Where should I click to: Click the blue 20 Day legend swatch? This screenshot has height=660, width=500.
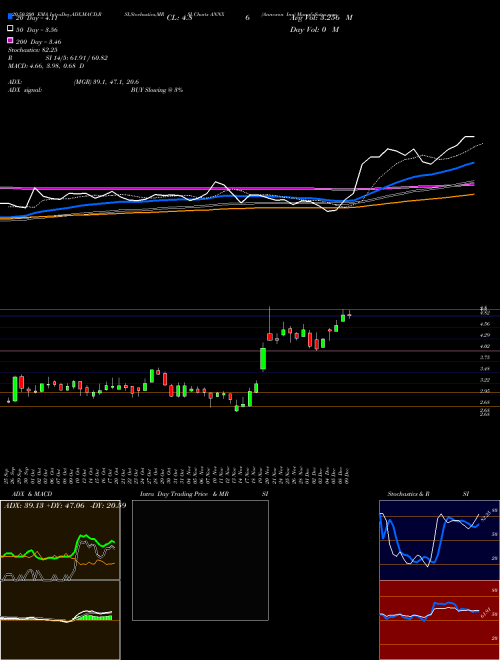click(10, 17)
